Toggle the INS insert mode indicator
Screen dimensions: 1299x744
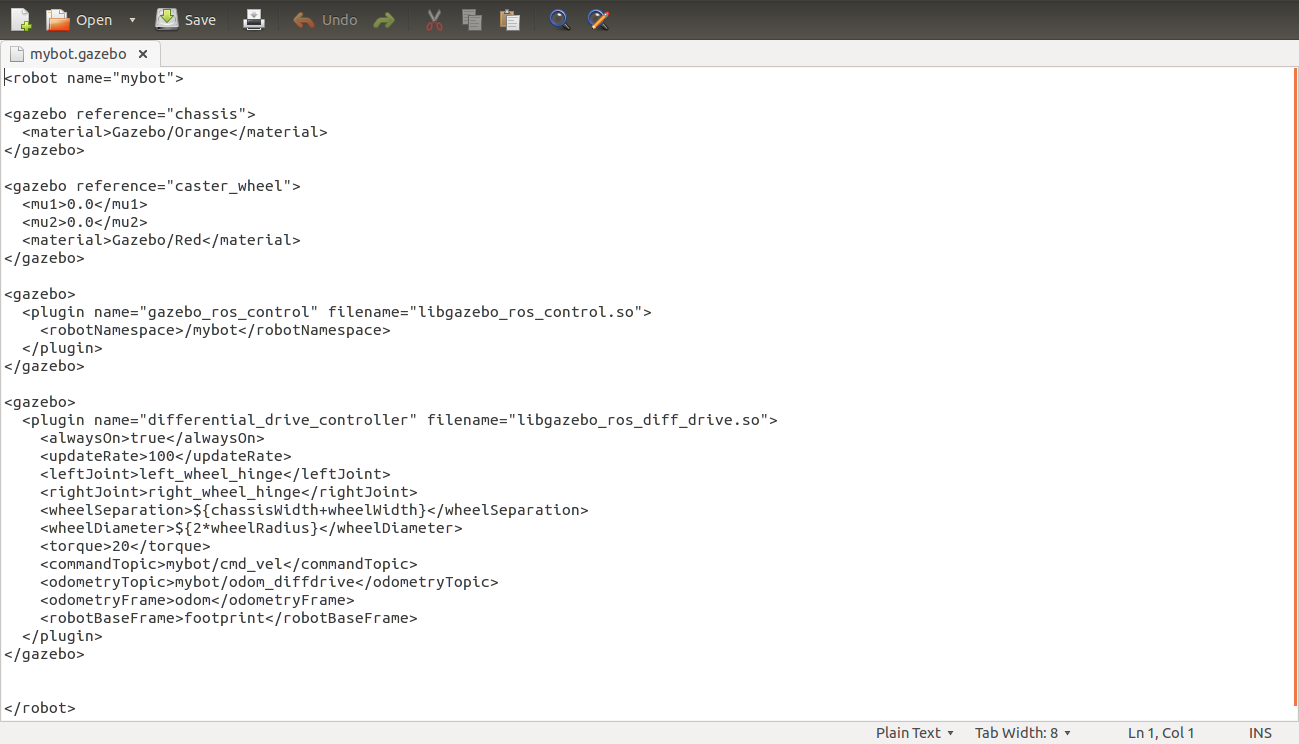point(1260,733)
